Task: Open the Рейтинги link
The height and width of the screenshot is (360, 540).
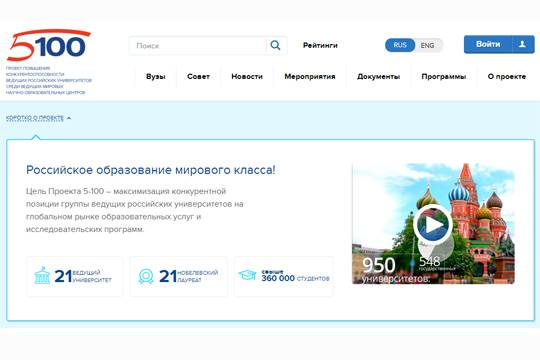Action: (320, 45)
